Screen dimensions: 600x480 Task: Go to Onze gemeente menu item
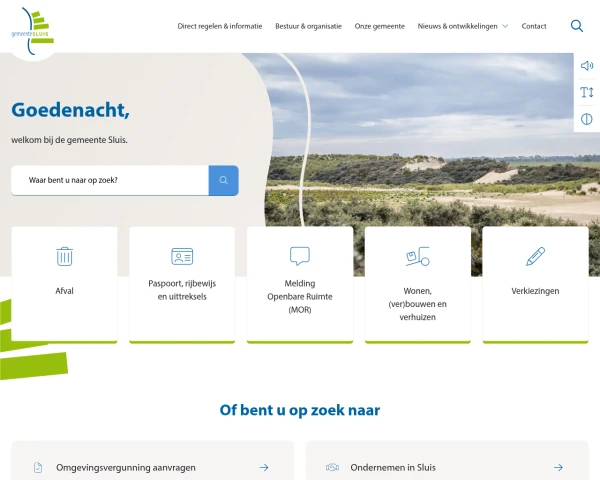tap(379, 26)
